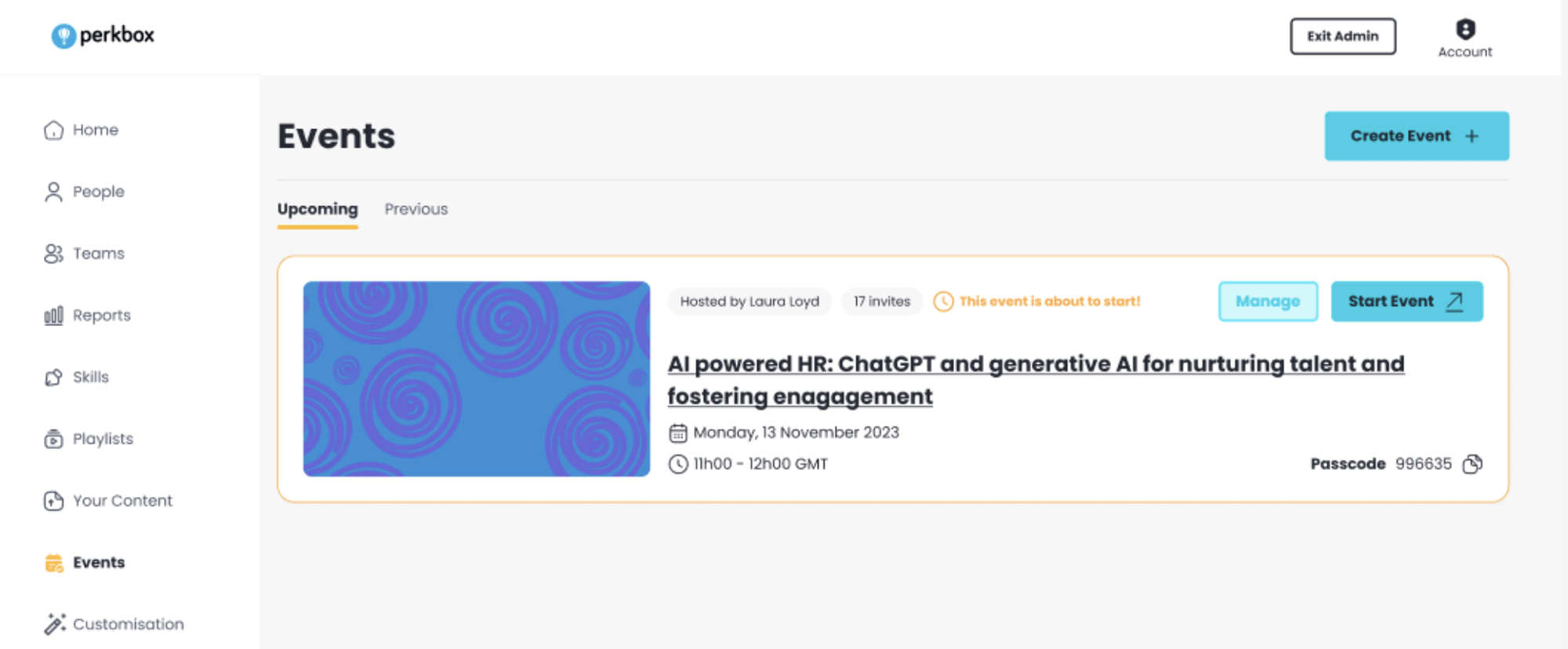Image resolution: width=1568 pixels, height=649 pixels.
Task: Click the Start Event button
Action: pos(1406,301)
